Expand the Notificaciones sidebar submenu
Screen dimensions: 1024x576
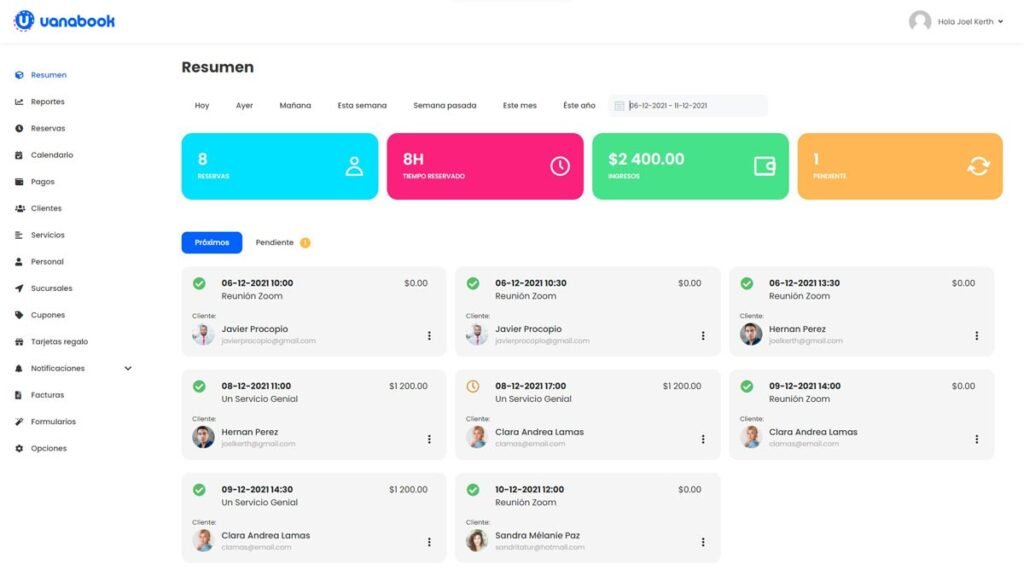tap(128, 368)
